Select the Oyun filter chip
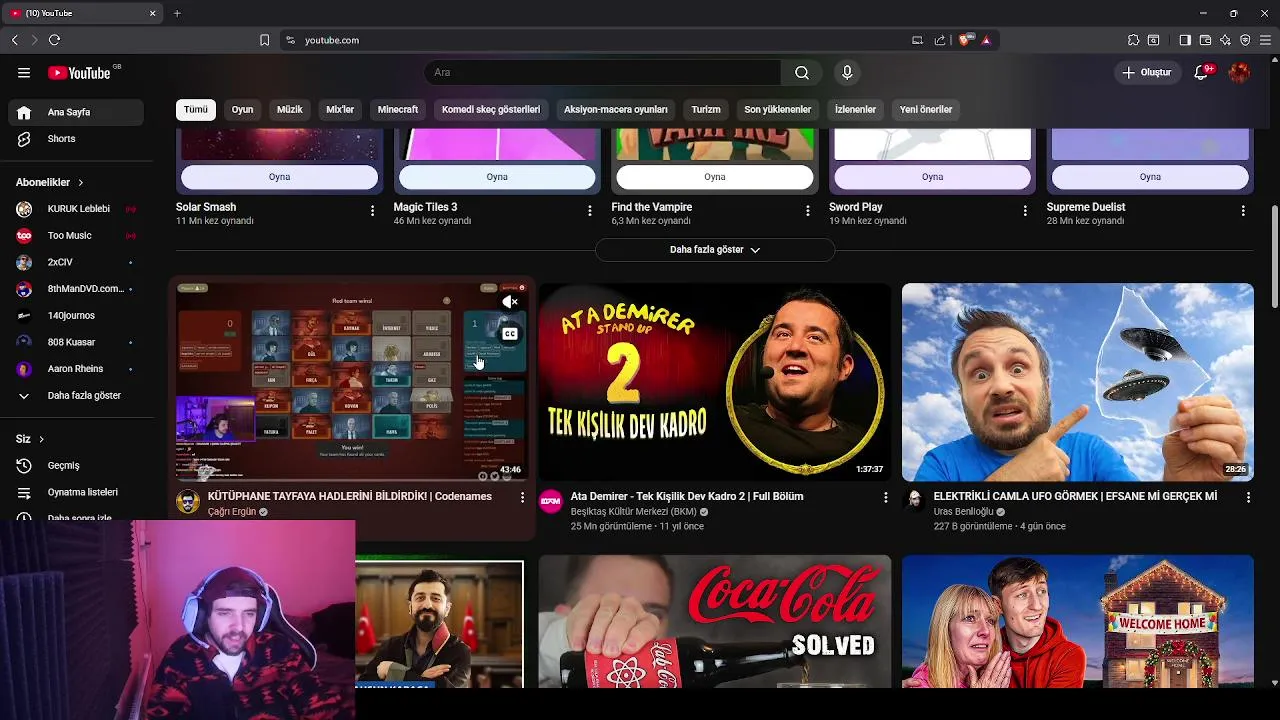 click(243, 110)
